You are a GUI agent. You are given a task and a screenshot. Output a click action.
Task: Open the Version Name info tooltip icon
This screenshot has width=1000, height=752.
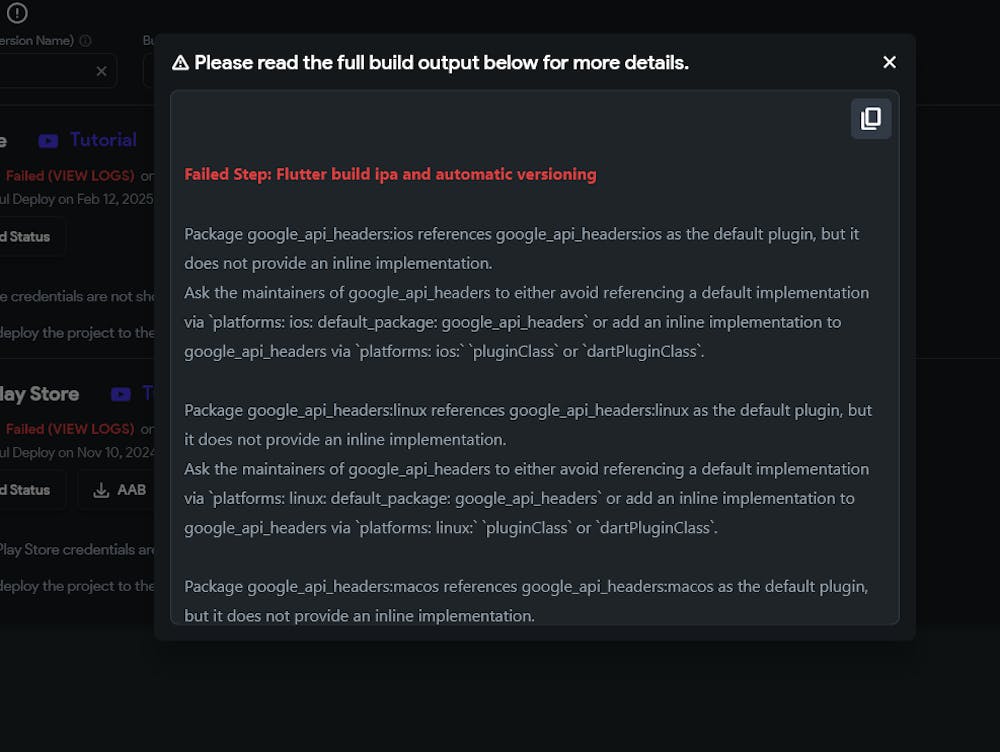[x=85, y=40]
